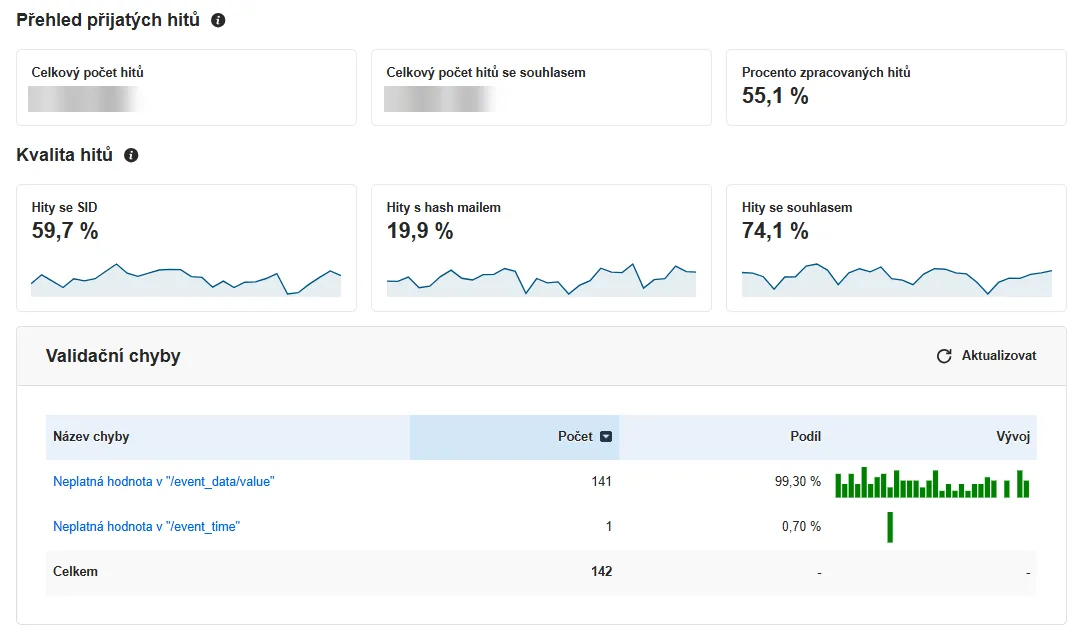Sort table by Název chyby column
Screen dimensions: 1084x631
coord(91,437)
